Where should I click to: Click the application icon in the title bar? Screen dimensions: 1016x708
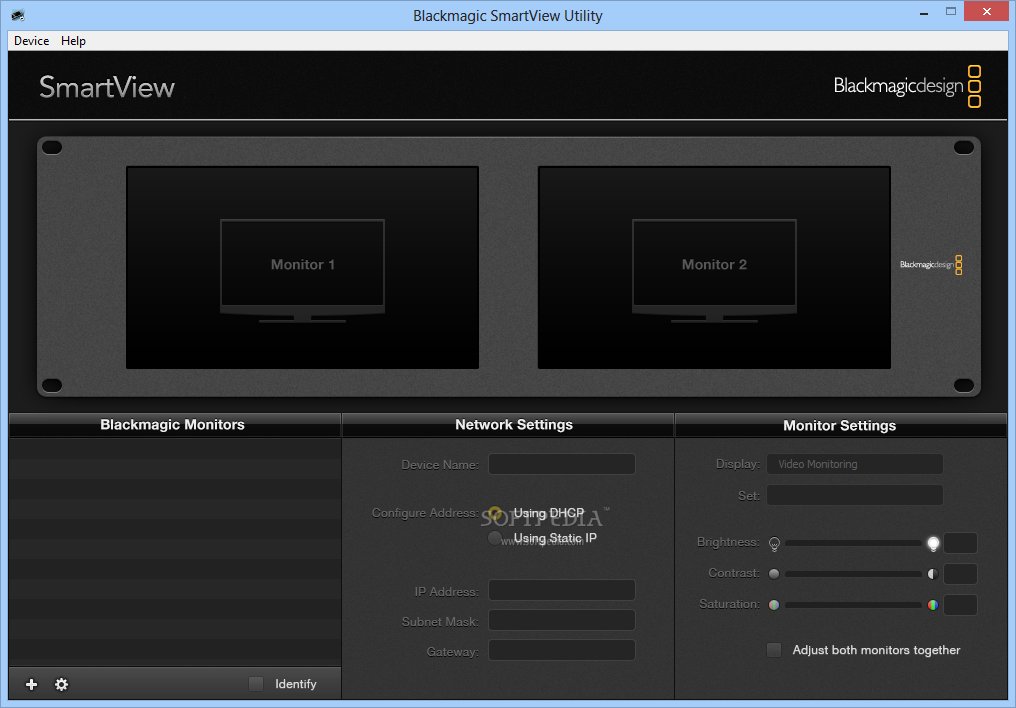[18, 15]
